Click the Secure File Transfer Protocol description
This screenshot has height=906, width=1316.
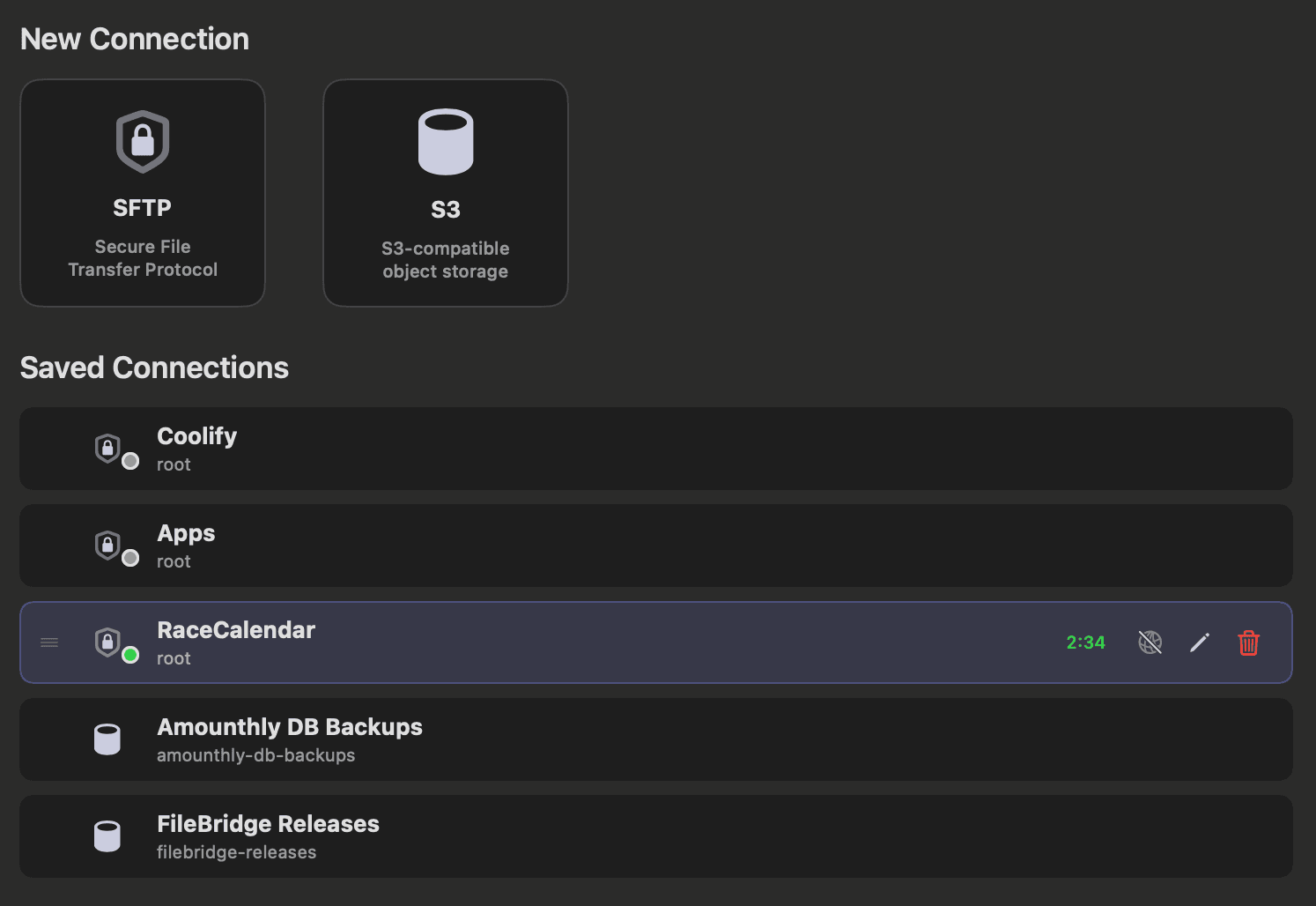[143, 258]
